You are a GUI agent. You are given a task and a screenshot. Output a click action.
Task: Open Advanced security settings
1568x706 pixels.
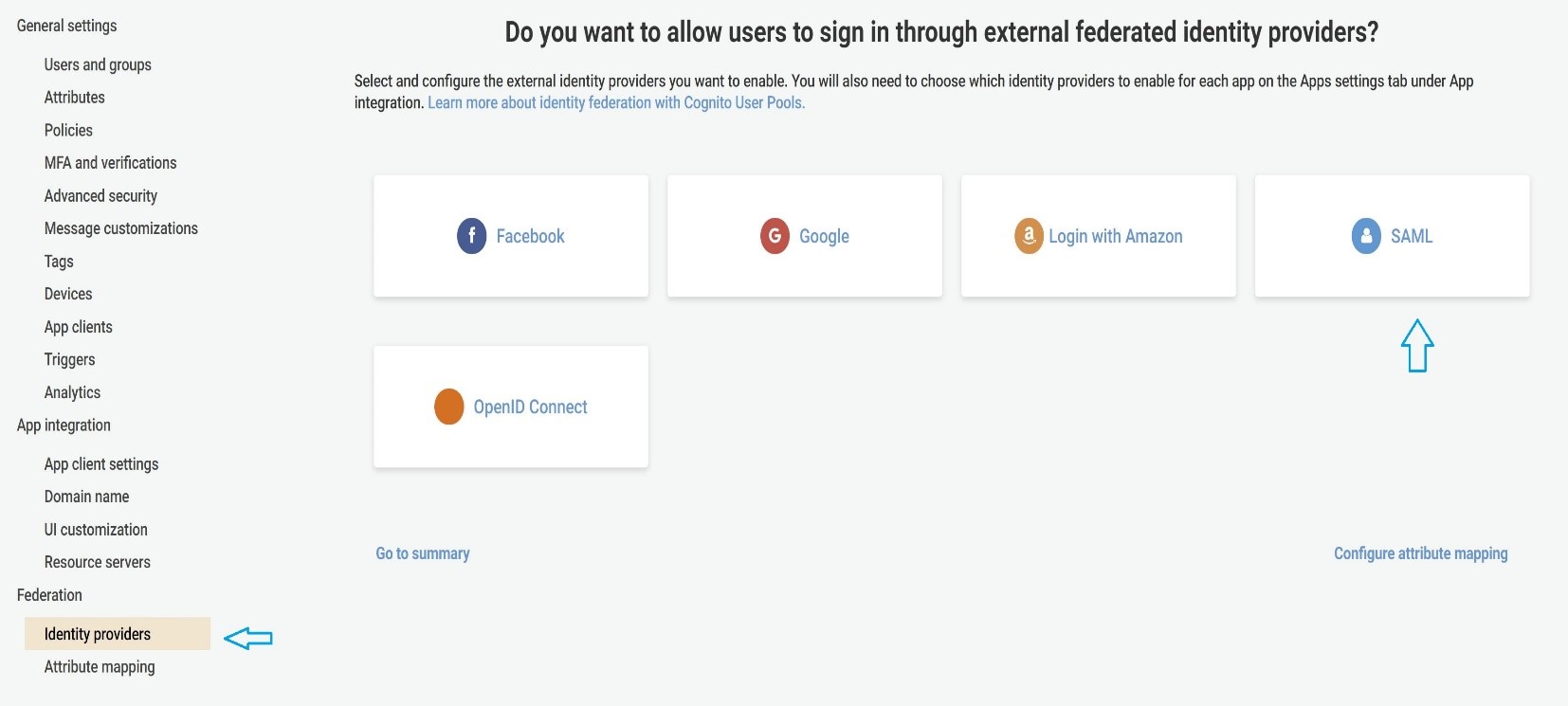pyautogui.click(x=100, y=196)
